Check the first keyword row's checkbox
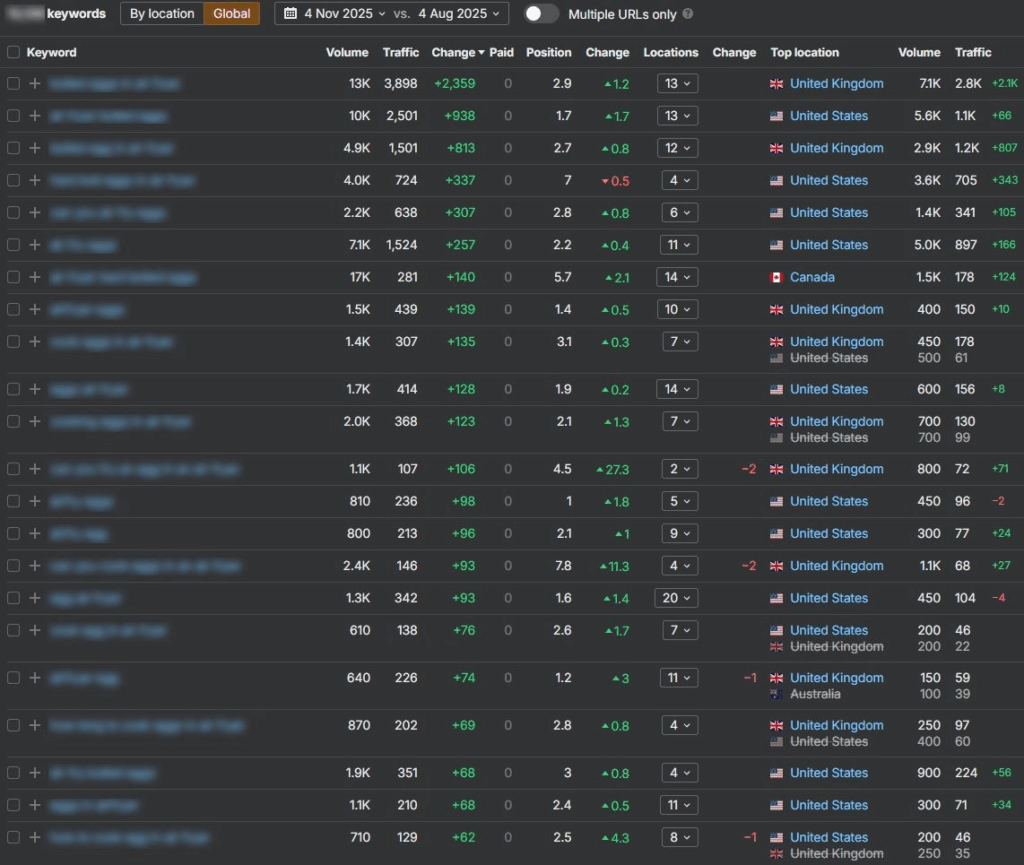Image resolution: width=1024 pixels, height=865 pixels. tap(13, 84)
